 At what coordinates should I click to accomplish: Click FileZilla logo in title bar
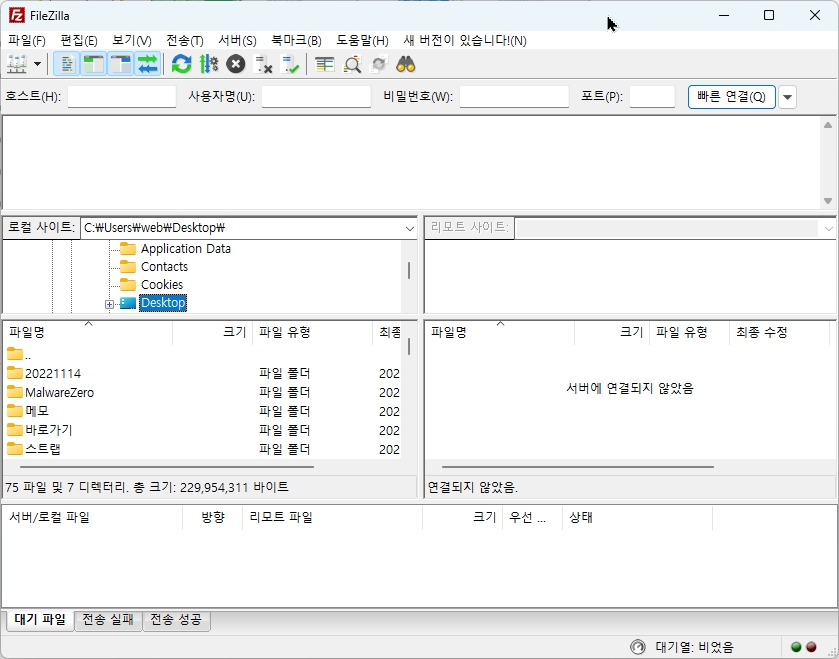(x=17, y=16)
